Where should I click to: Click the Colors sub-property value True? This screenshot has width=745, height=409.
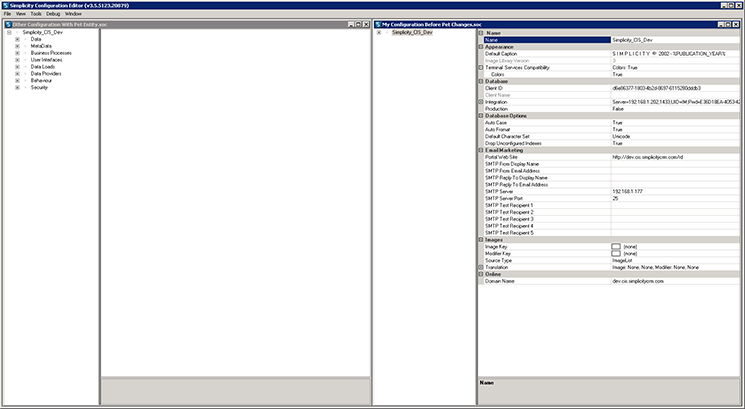pos(675,75)
